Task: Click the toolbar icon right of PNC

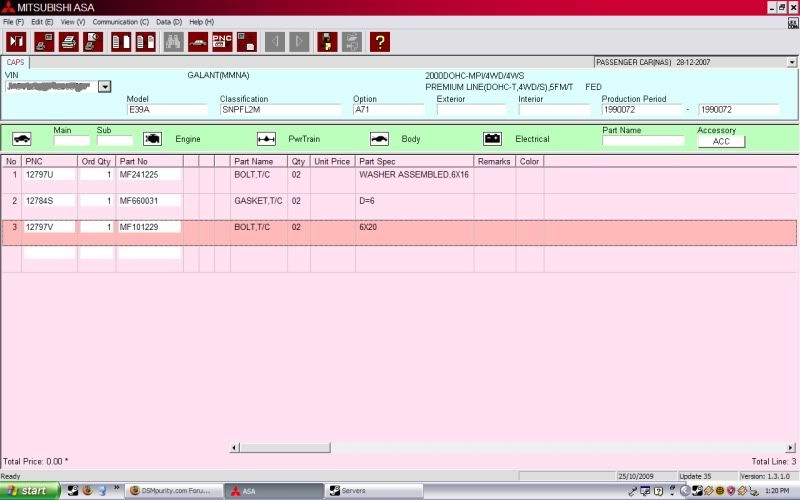Action: pos(247,42)
